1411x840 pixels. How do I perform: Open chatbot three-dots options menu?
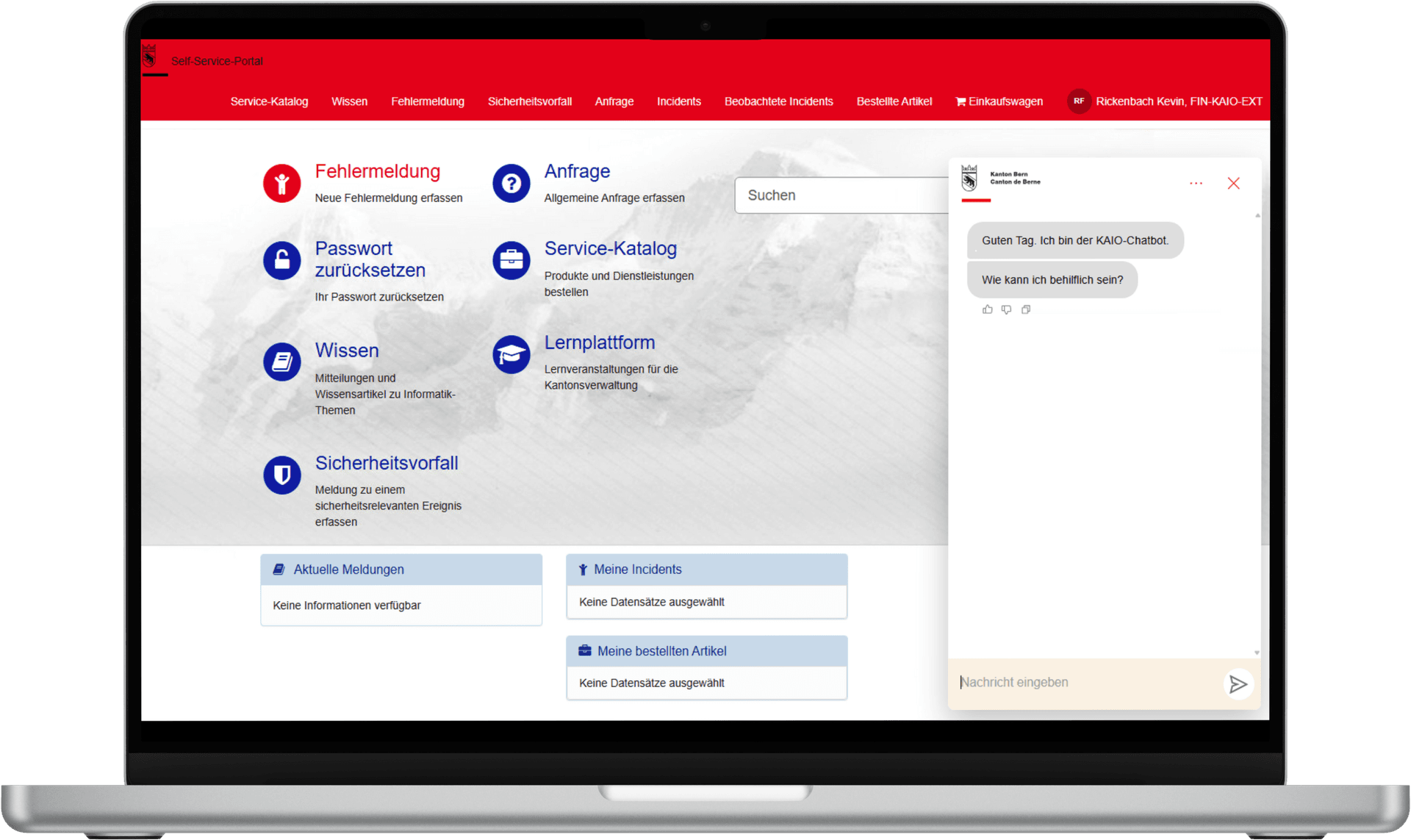pyautogui.click(x=1196, y=183)
